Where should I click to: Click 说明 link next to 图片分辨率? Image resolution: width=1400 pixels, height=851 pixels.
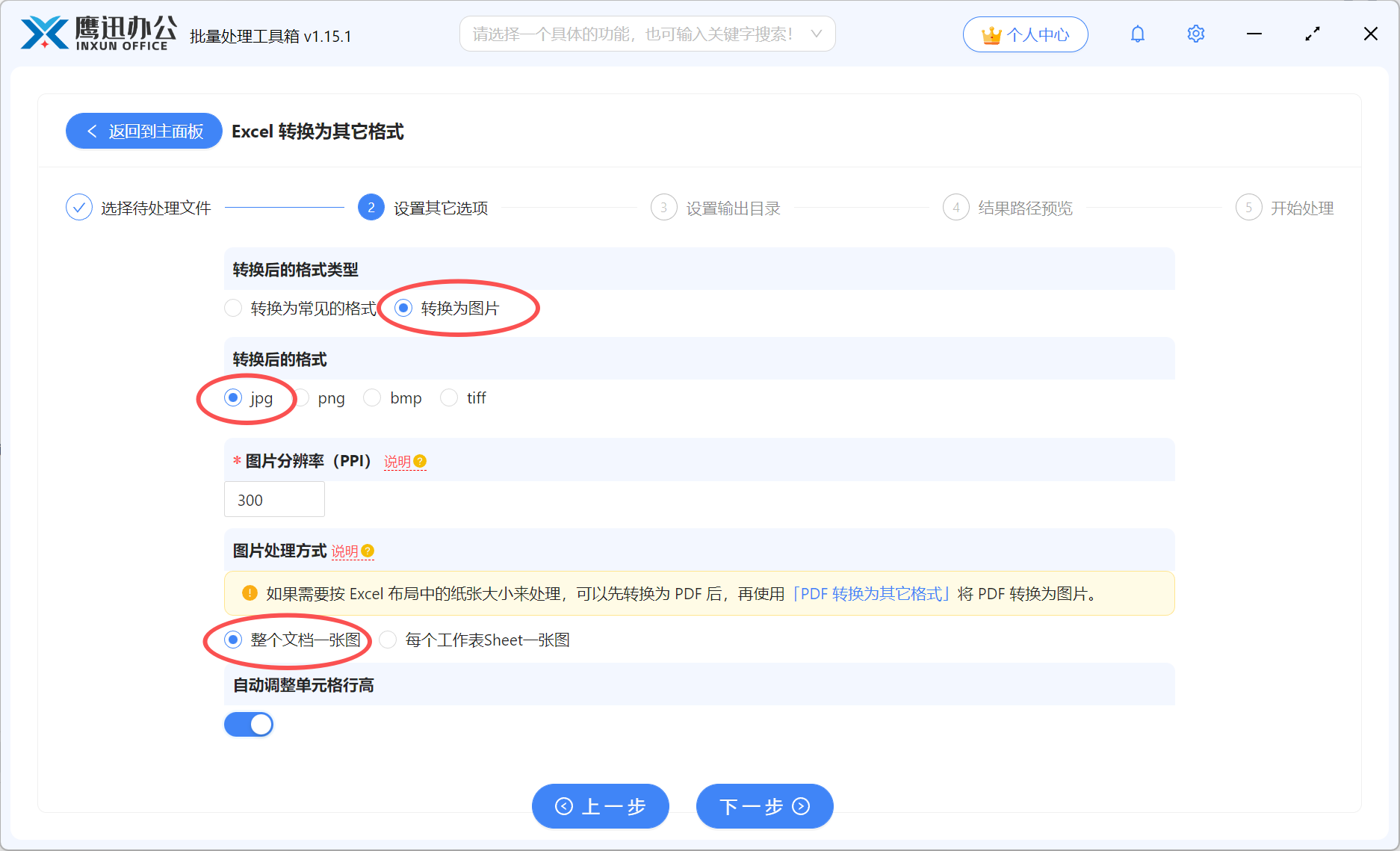[397, 462]
